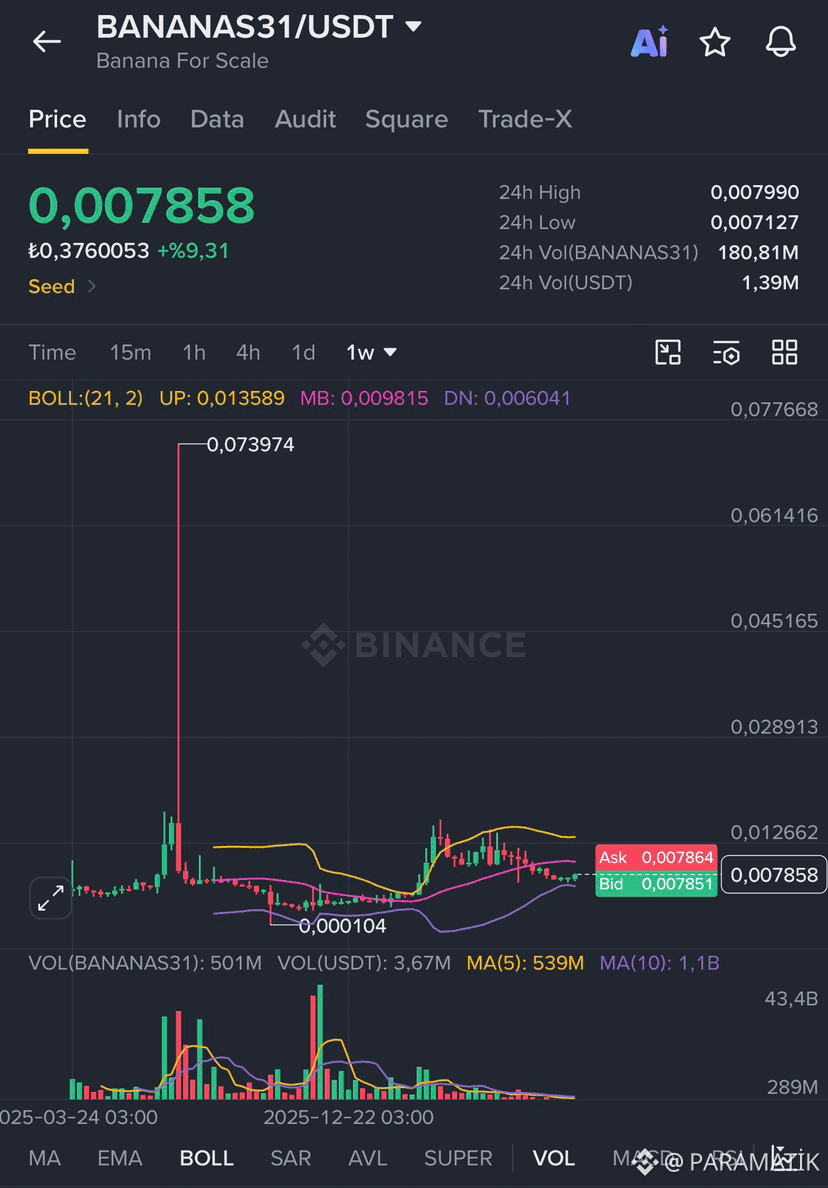Click the chart low label 0,000104
This screenshot has width=828, height=1188.
click(342, 926)
